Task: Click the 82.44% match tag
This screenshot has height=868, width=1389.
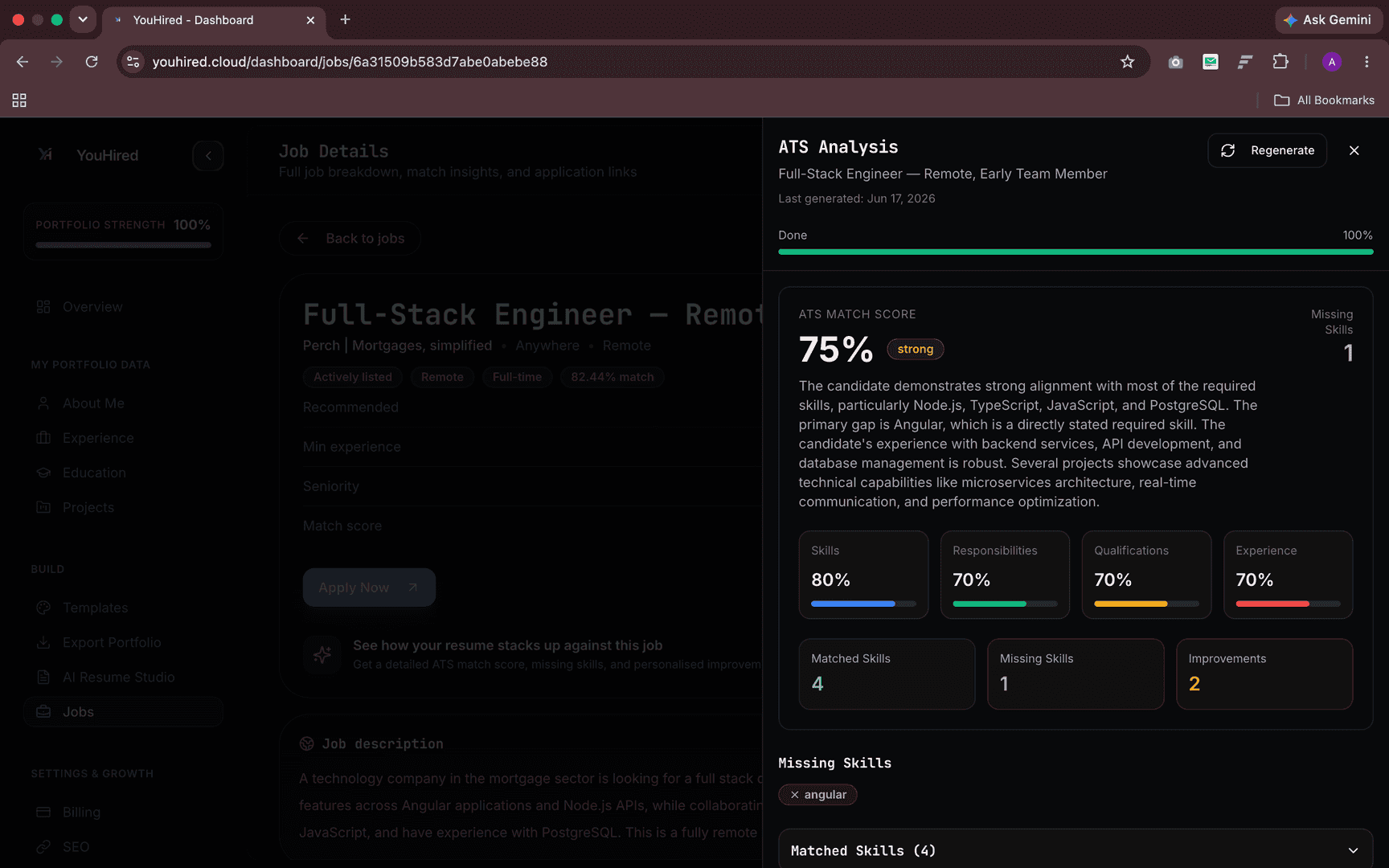Action: pyautogui.click(x=612, y=377)
